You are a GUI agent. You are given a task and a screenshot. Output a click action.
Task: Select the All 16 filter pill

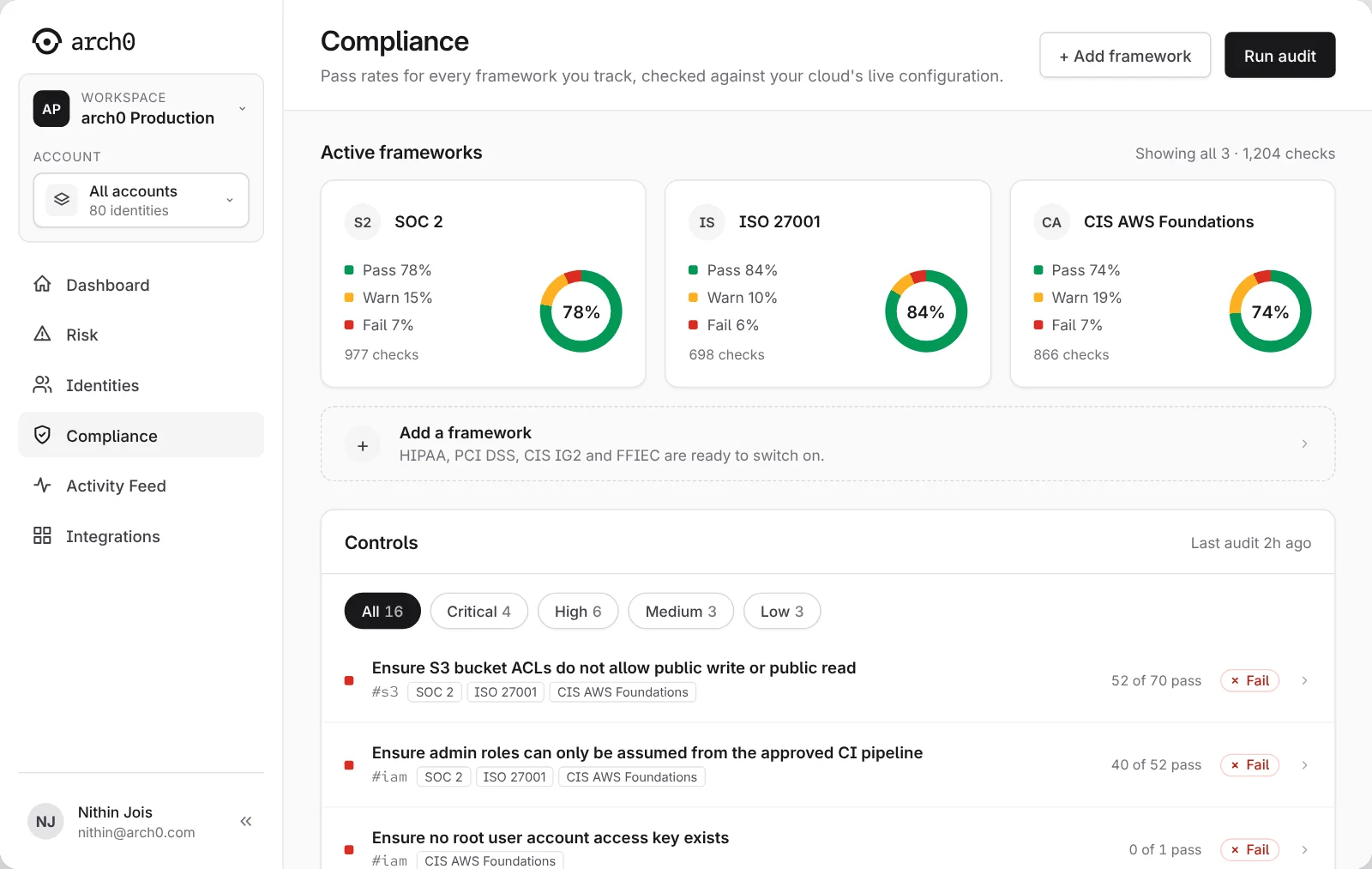point(382,611)
